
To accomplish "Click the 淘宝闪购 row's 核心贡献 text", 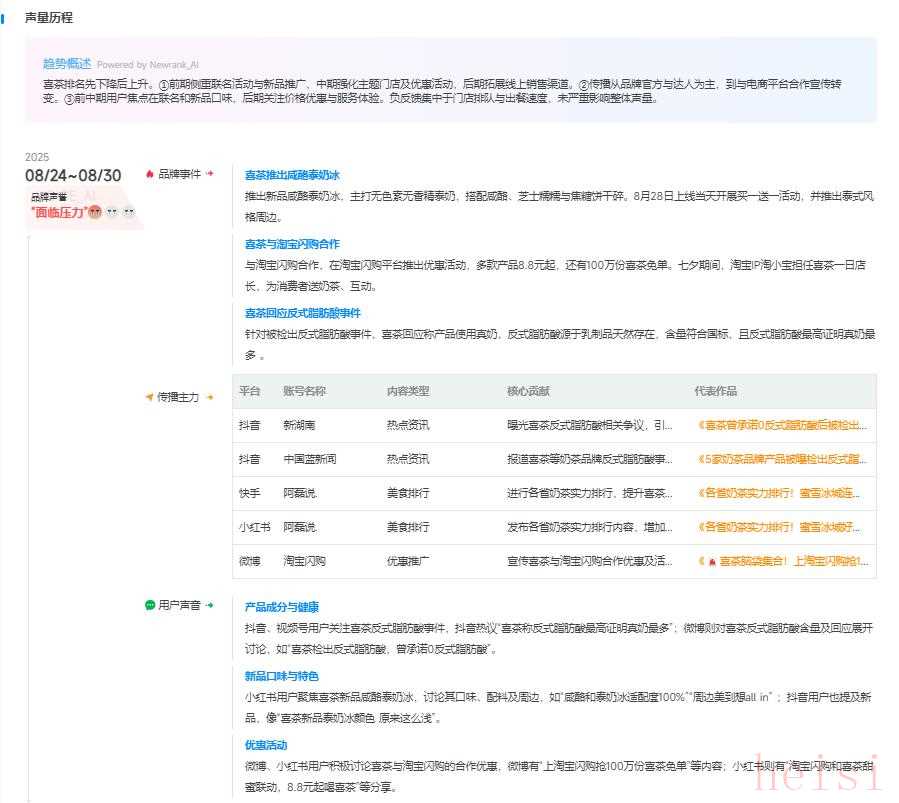I will (x=590, y=561).
